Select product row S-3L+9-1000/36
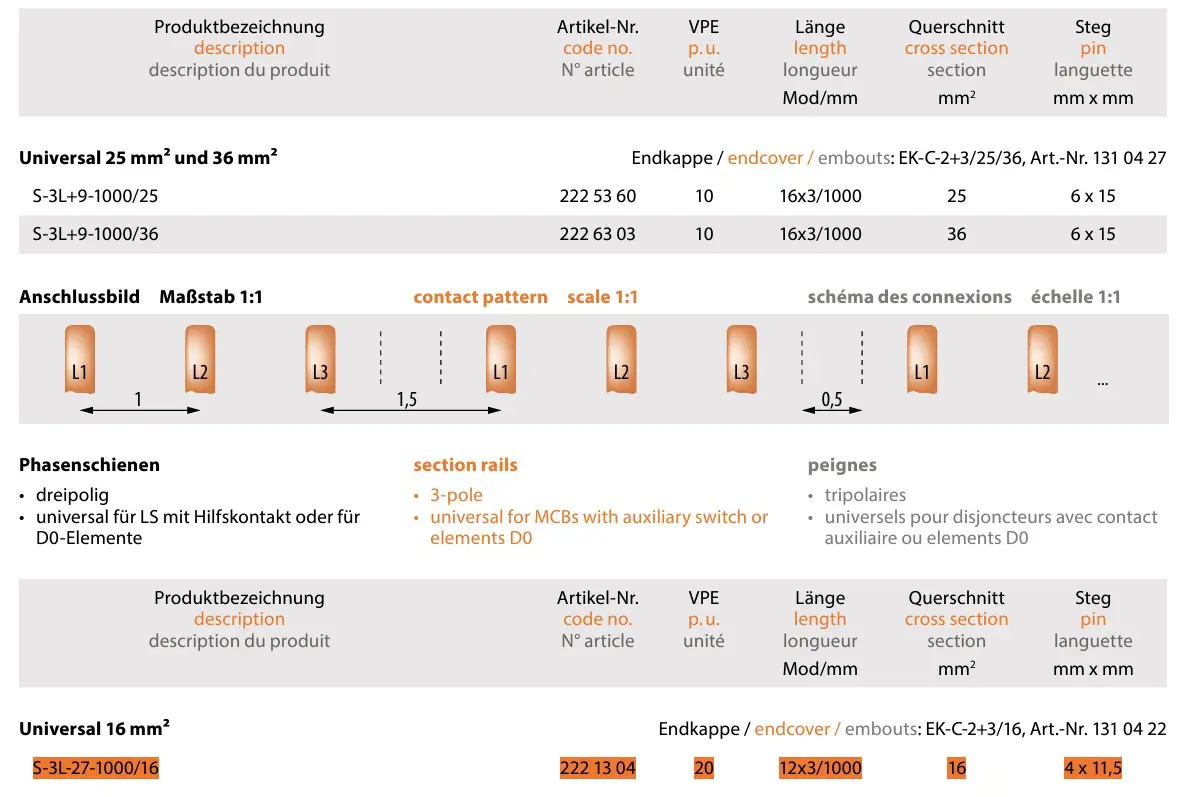The image size is (1195, 797). pyautogui.click(x=96, y=234)
